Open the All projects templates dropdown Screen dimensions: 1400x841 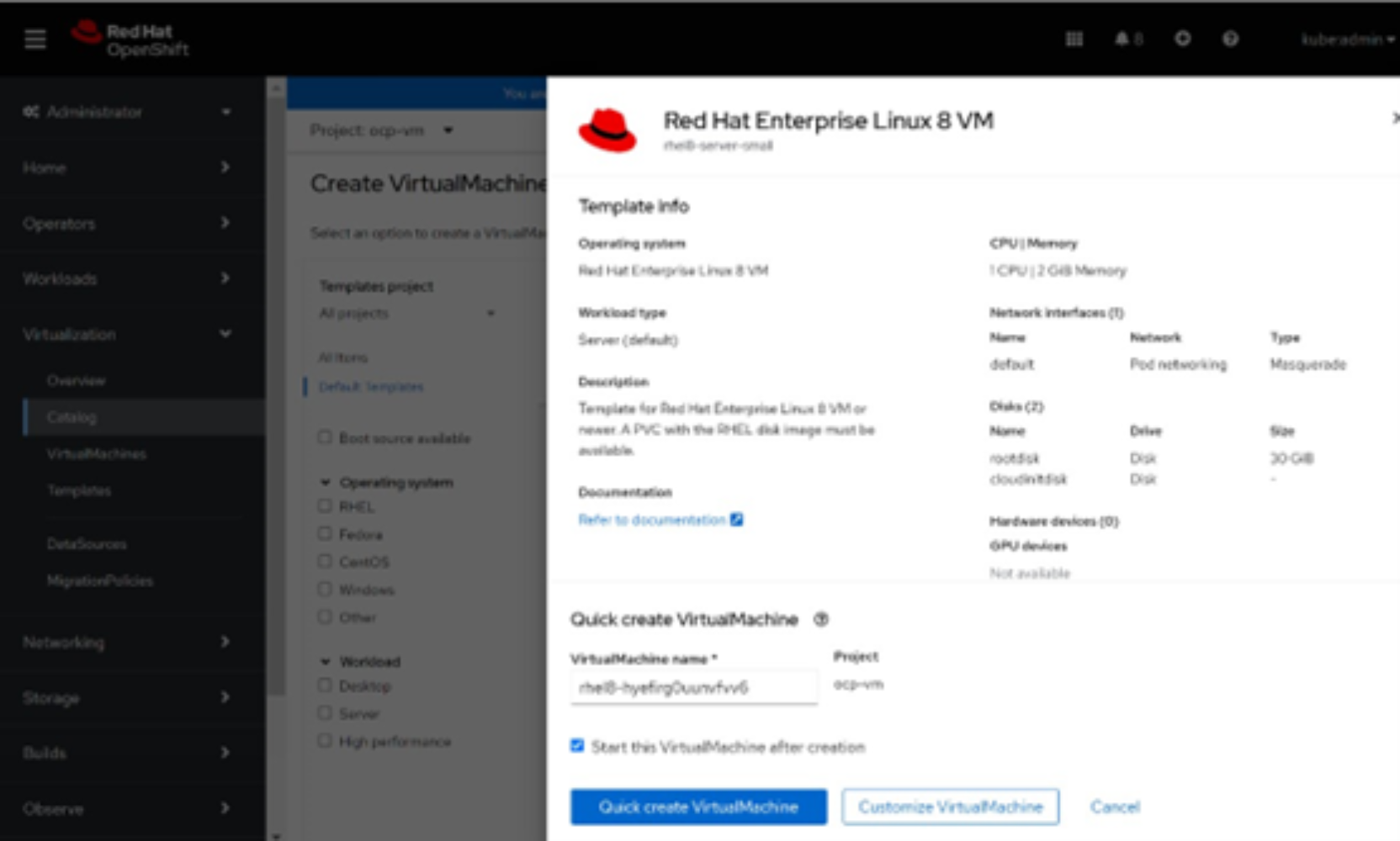click(407, 314)
